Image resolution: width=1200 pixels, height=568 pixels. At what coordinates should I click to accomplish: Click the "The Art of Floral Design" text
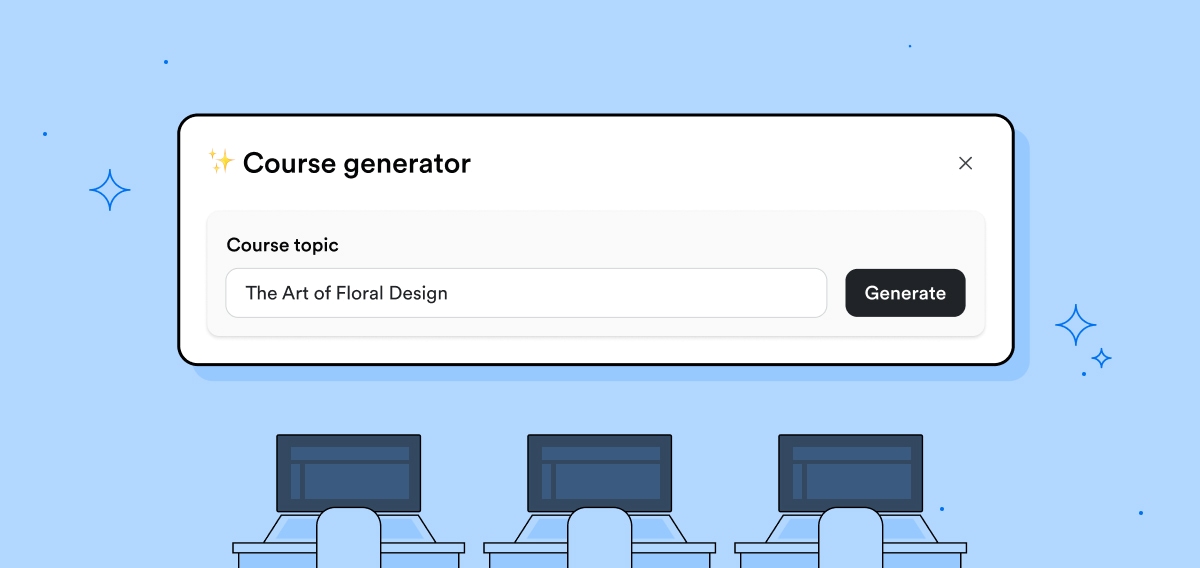[x=346, y=293]
